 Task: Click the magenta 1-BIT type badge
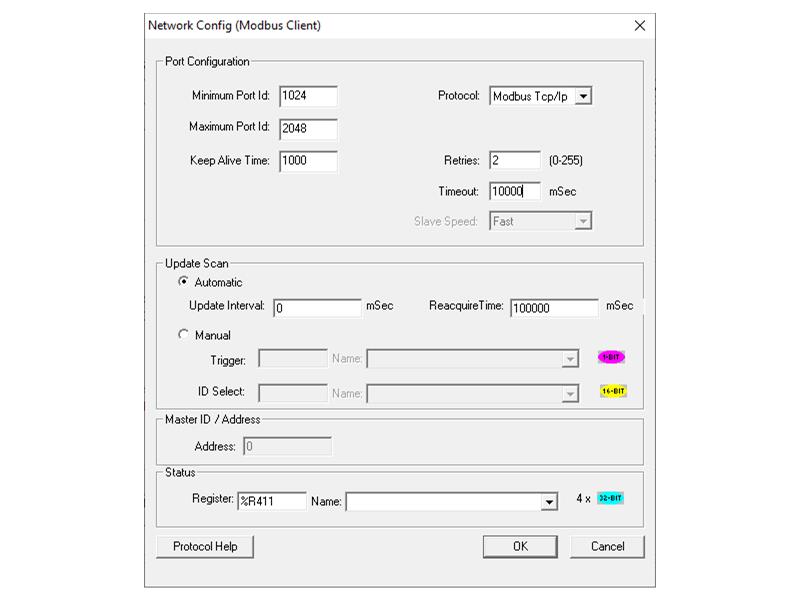tap(611, 357)
